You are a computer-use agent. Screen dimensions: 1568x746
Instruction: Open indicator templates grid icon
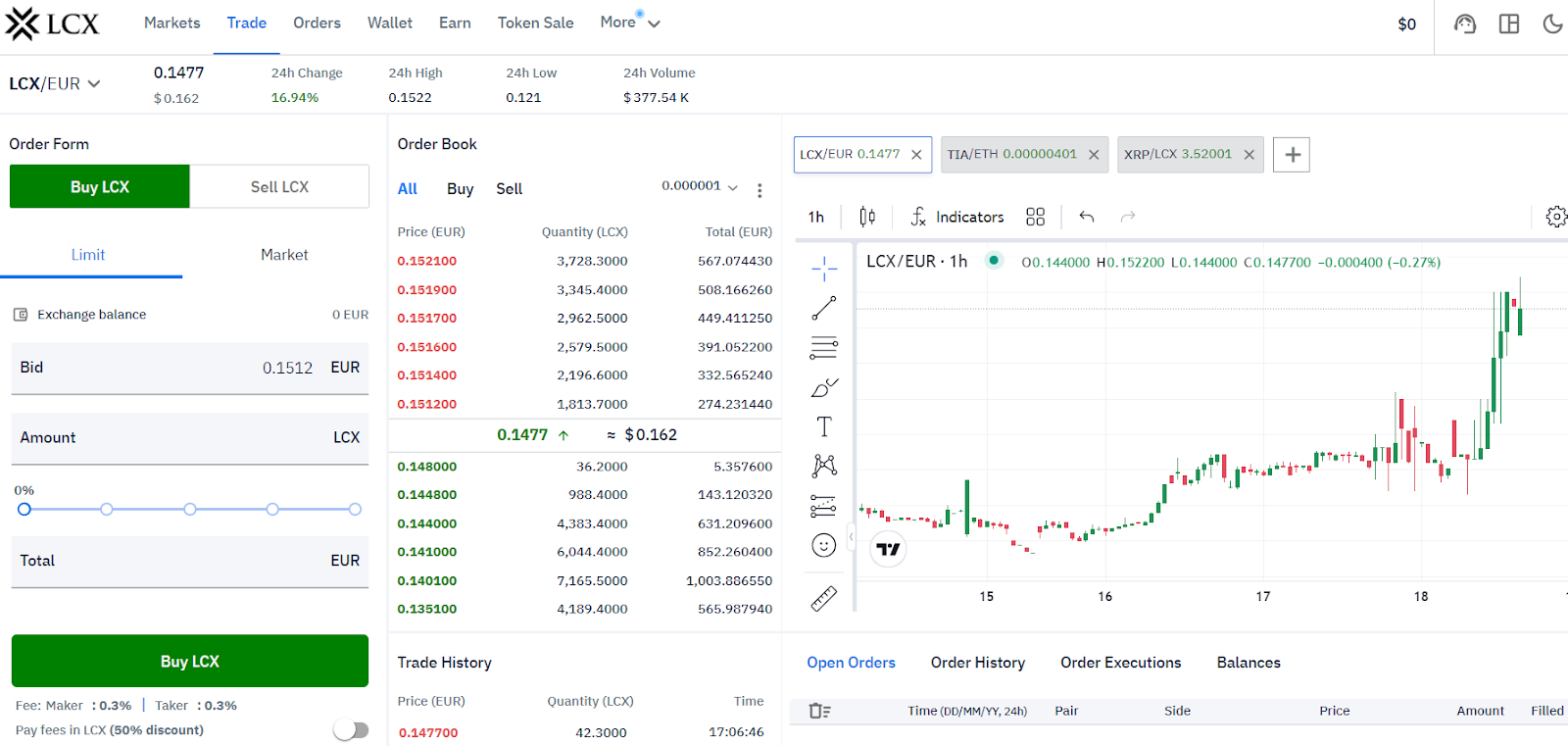1036,217
